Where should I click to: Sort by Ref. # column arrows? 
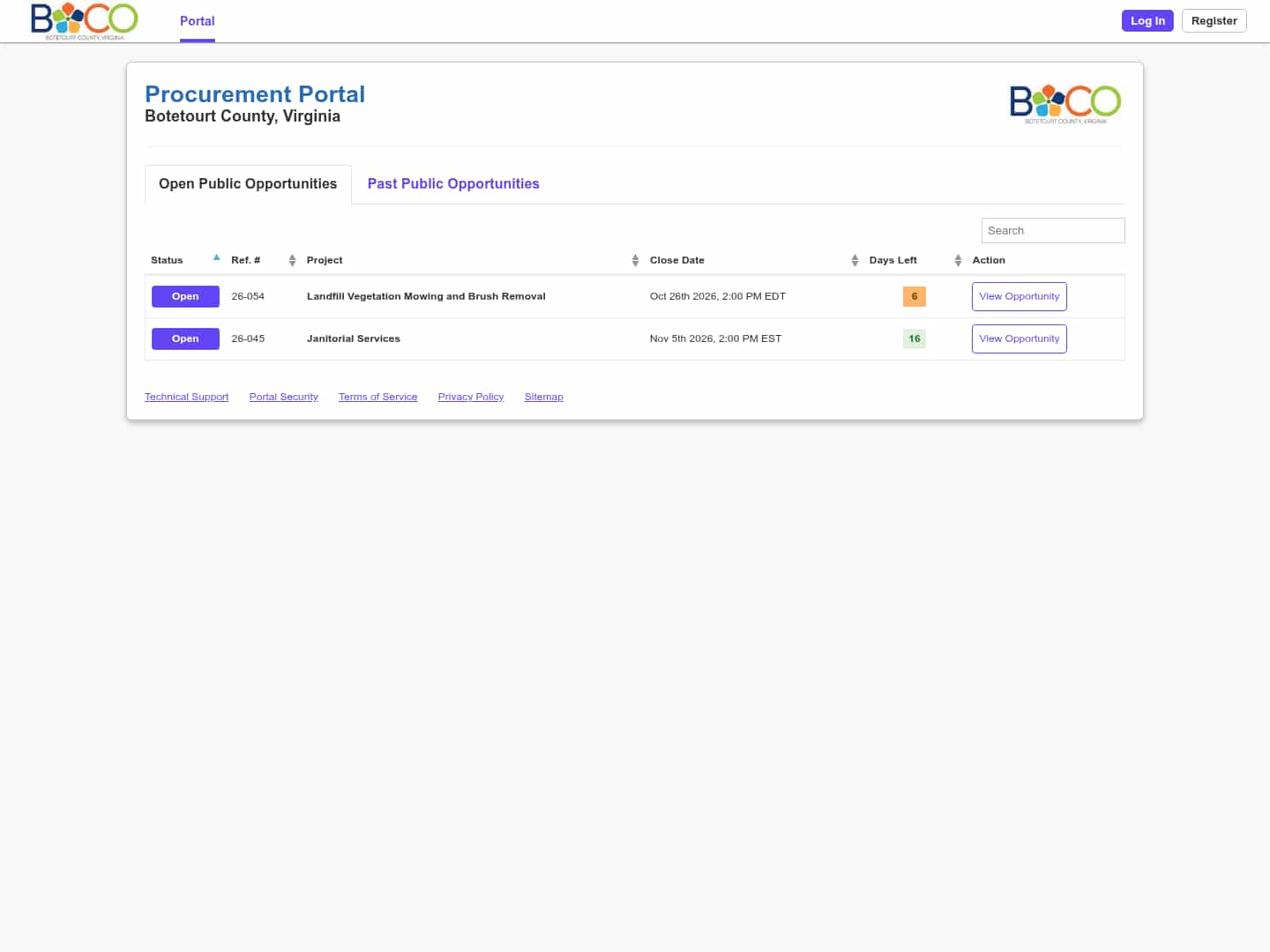pyautogui.click(x=292, y=260)
